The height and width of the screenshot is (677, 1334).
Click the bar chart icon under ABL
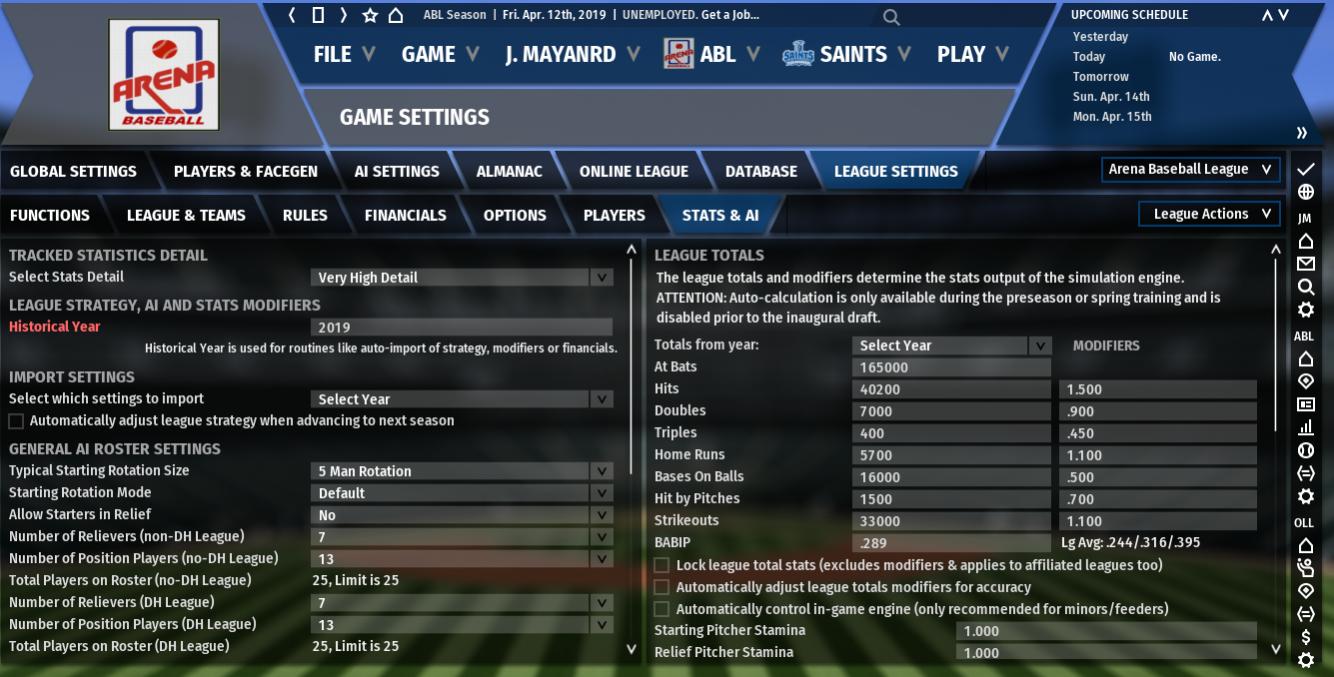pyautogui.click(x=1305, y=427)
